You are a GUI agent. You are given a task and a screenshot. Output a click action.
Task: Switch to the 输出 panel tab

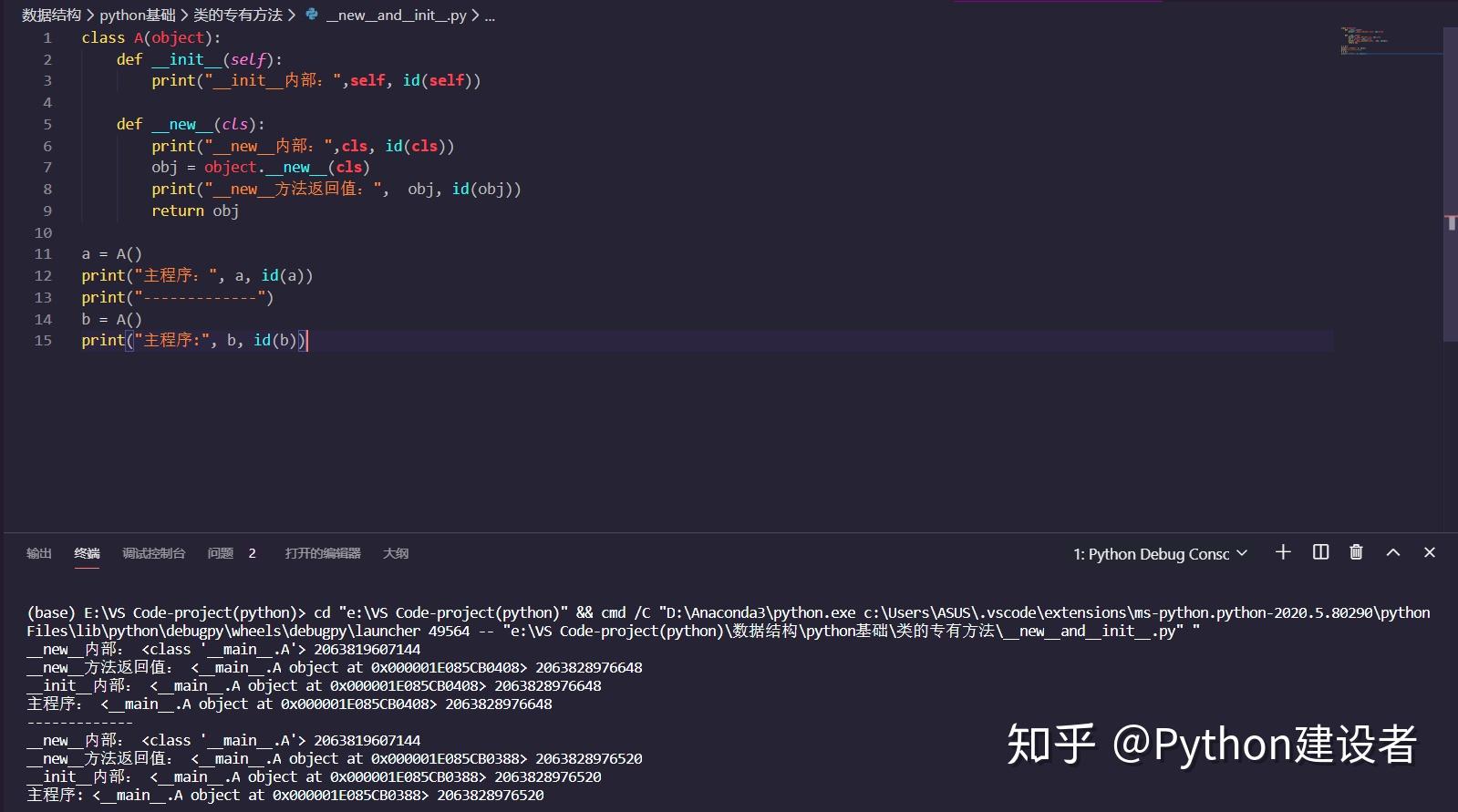(x=39, y=553)
